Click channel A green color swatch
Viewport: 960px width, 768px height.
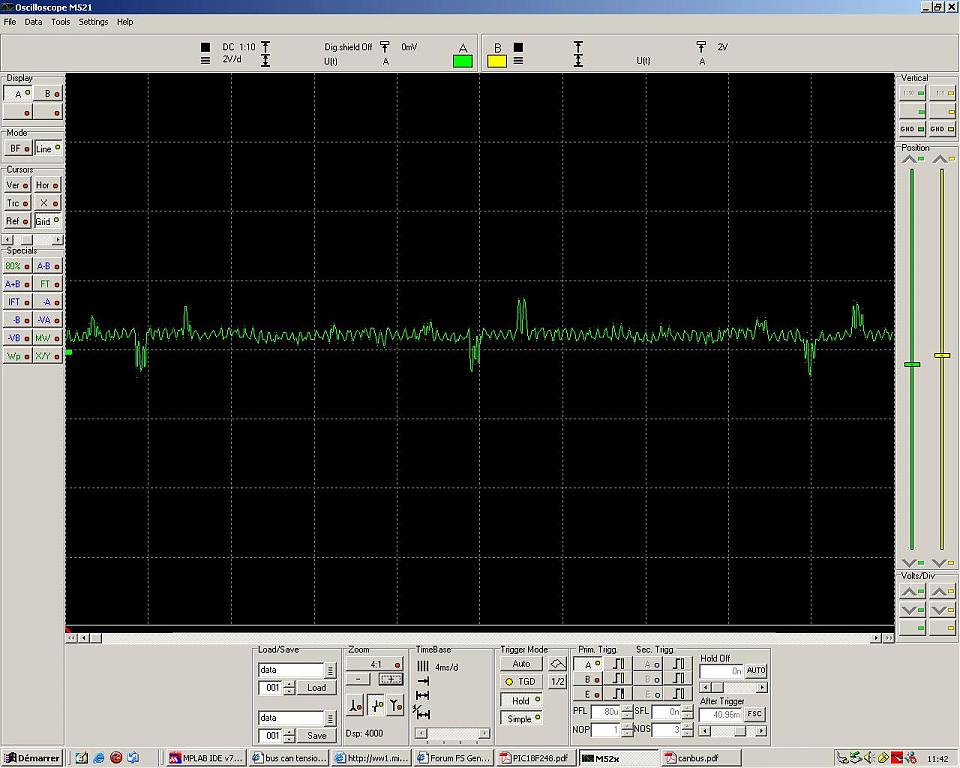tap(463, 61)
